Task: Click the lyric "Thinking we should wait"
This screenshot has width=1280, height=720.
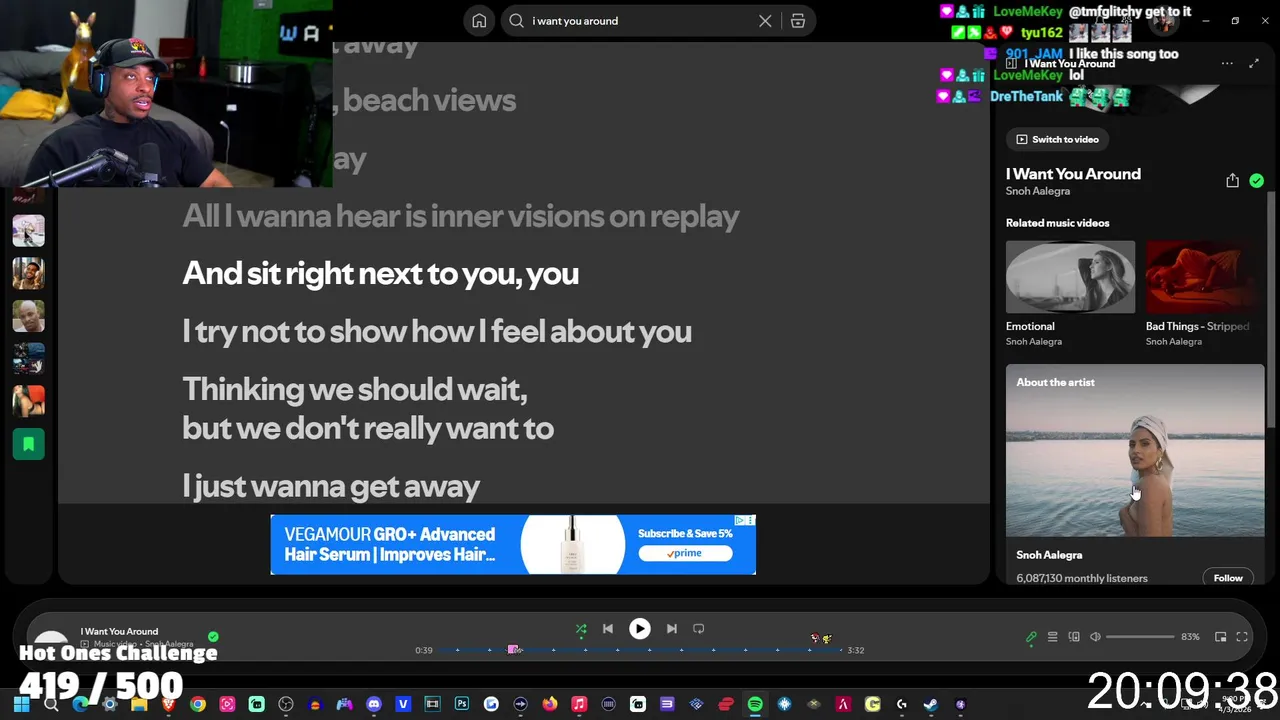Action: coord(354,389)
